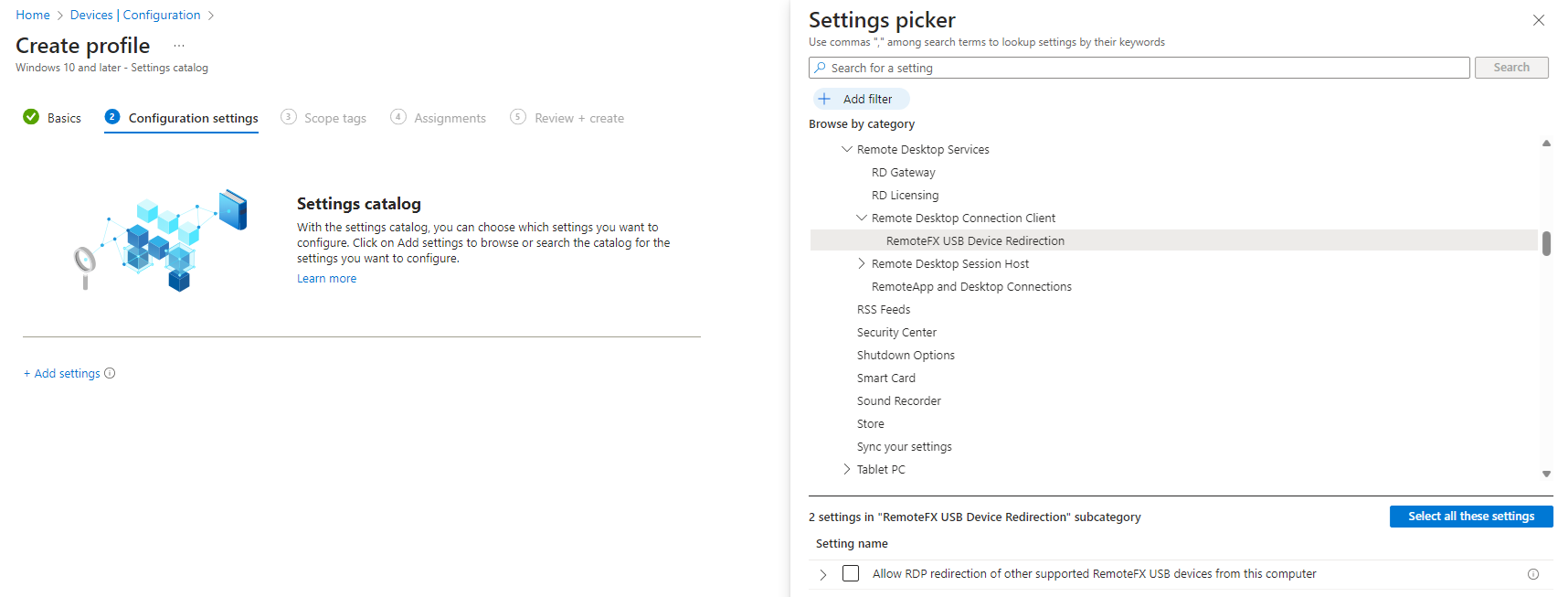
Task: Check Allow RDP redirection of RemoteFX USB devices
Action: tap(851, 573)
